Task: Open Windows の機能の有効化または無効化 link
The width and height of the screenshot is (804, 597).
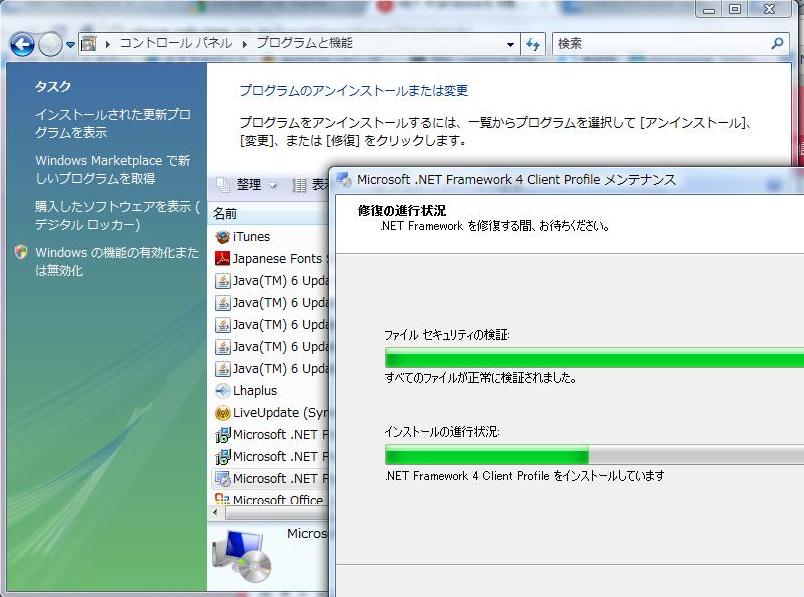Action: [x=117, y=262]
